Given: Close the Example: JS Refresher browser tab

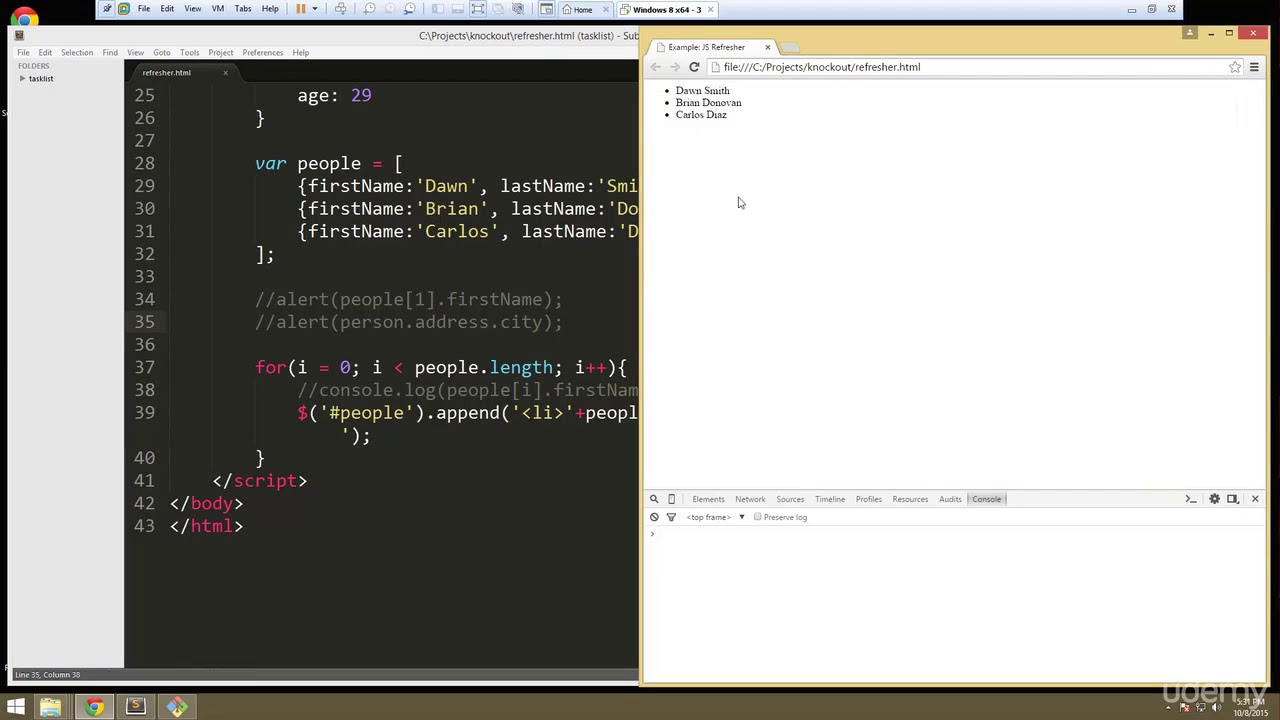Looking at the screenshot, I should click(x=768, y=47).
